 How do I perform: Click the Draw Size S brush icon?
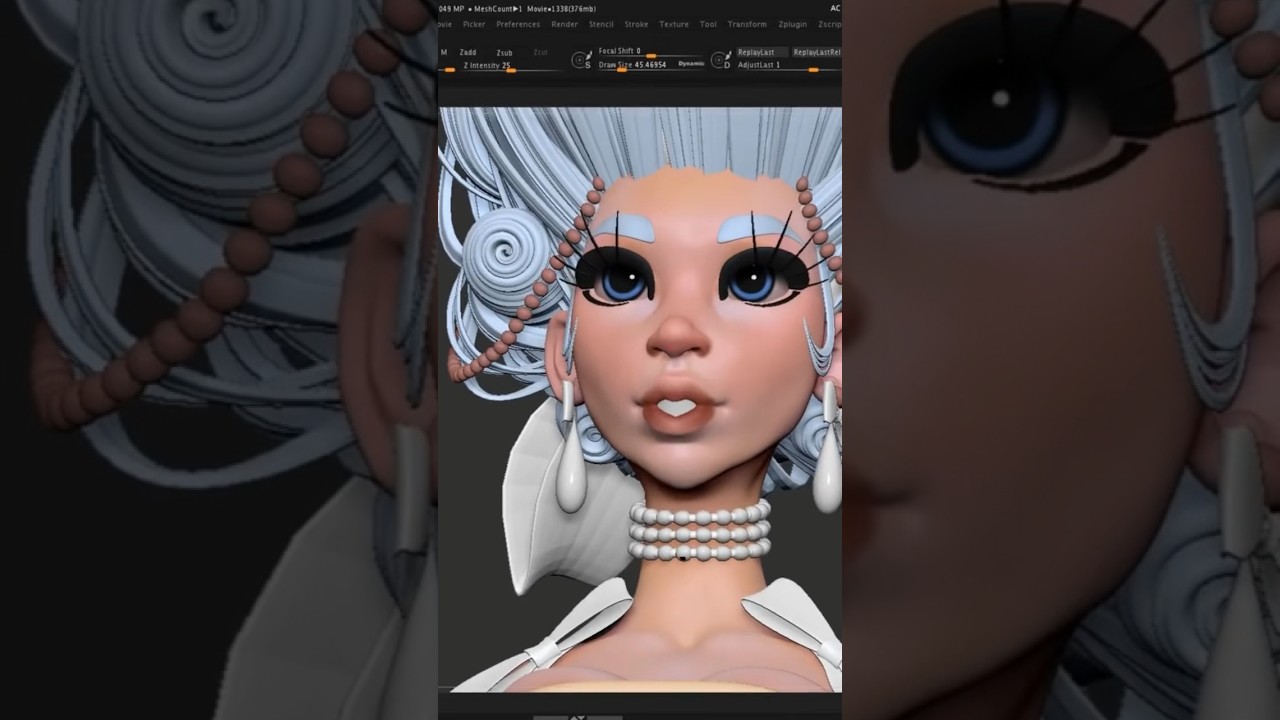click(x=581, y=61)
